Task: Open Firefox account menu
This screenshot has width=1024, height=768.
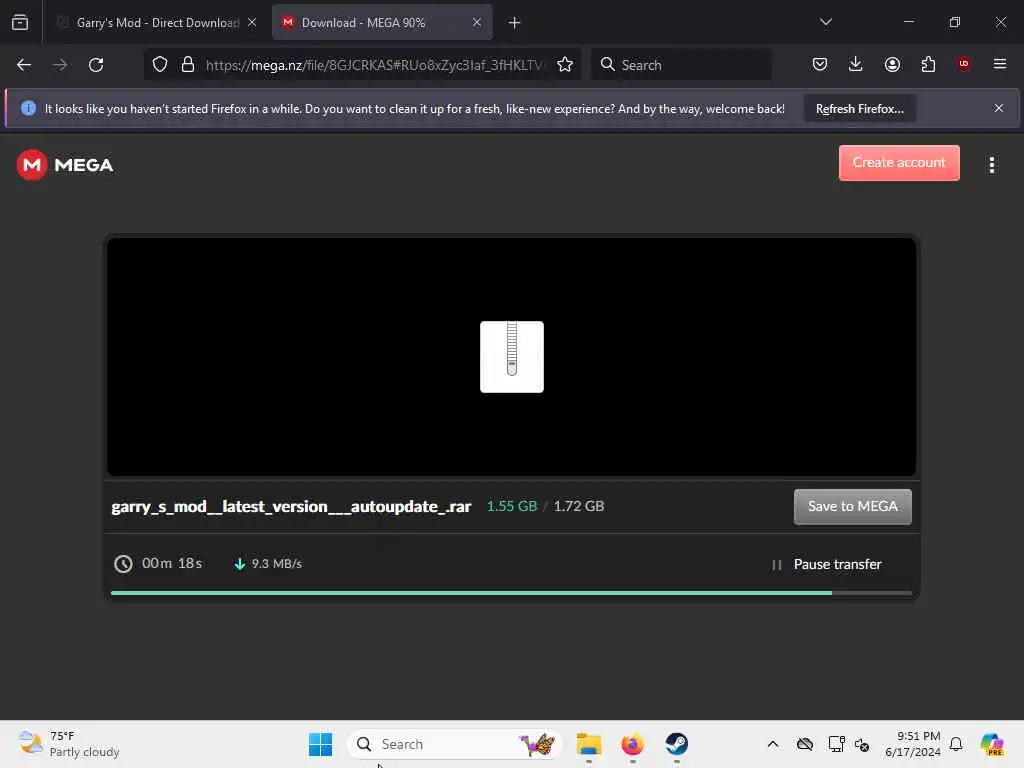Action: click(x=892, y=64)
